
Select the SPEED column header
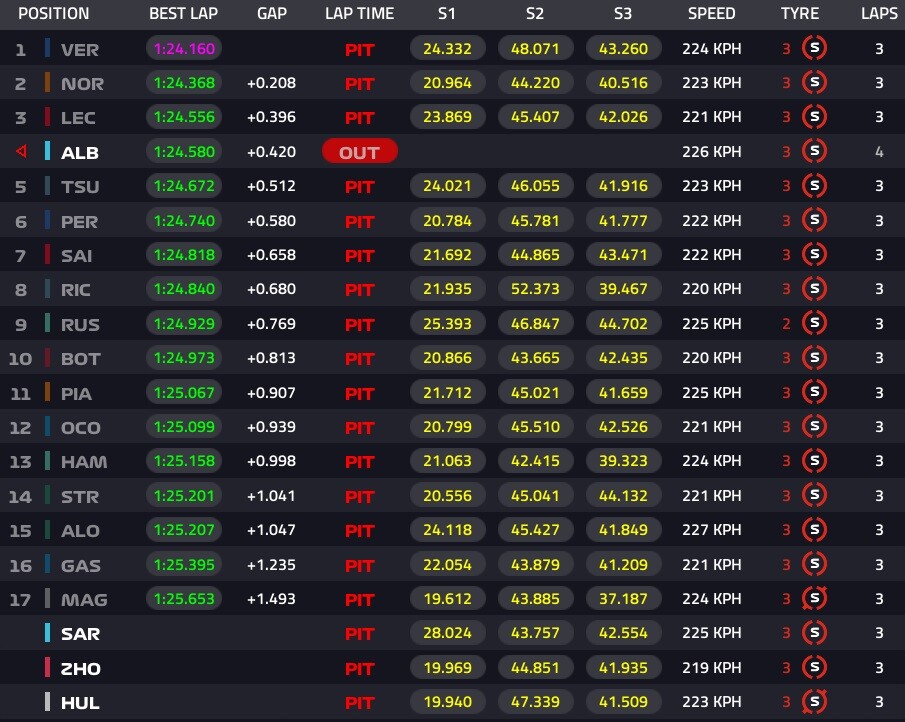click(711, 13)
